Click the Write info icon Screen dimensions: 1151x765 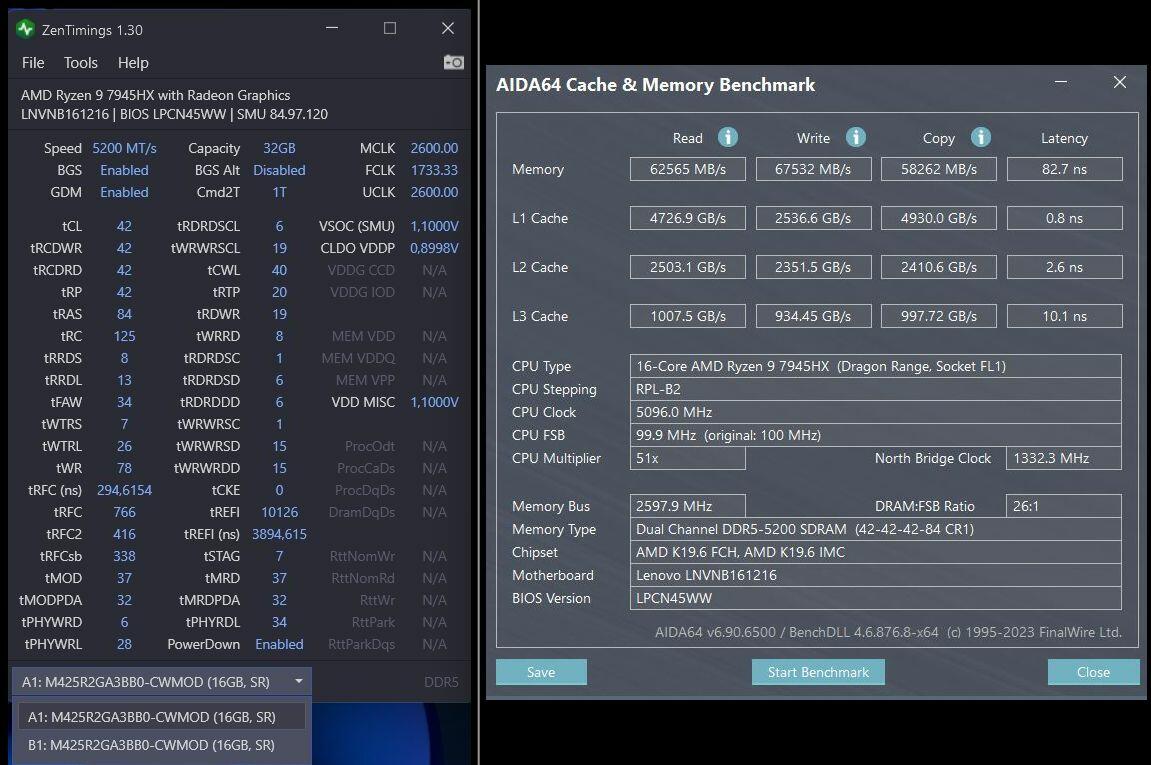[x=855, y=137]
